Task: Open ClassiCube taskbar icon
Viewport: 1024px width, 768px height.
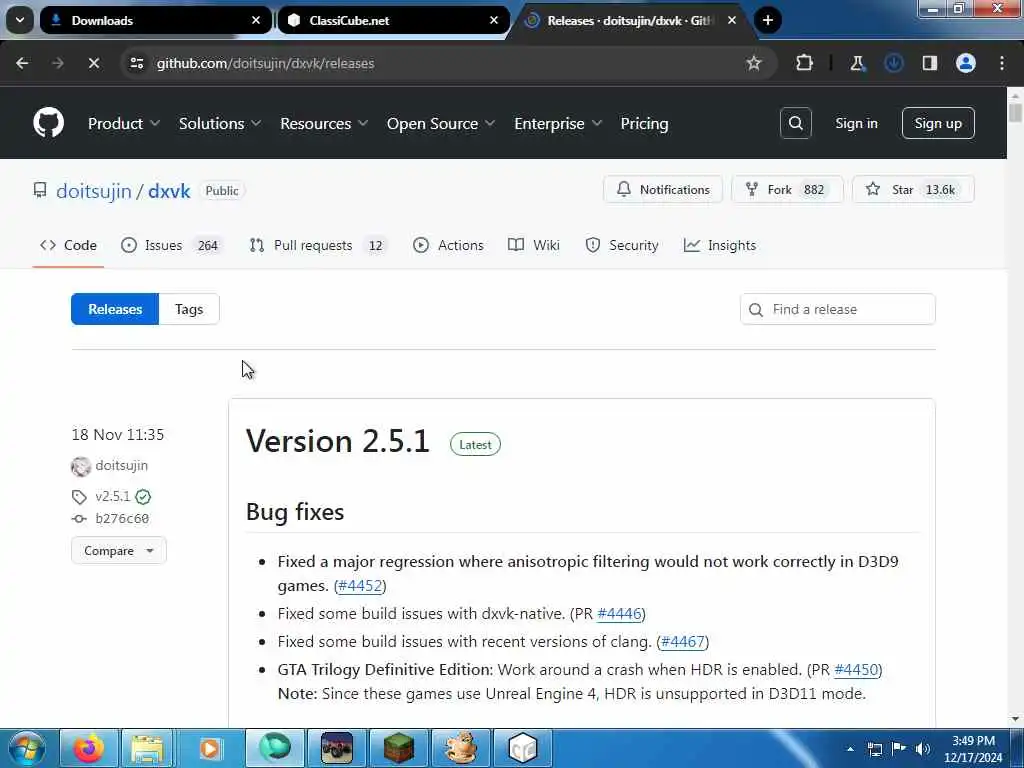Action: (523, 748)
